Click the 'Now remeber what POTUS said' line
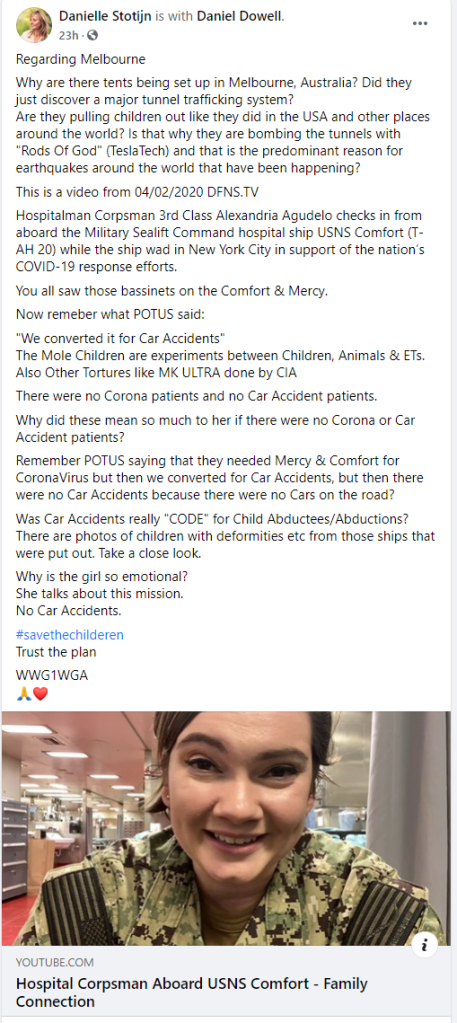The image size is (457, 1023). coord(110,315)
